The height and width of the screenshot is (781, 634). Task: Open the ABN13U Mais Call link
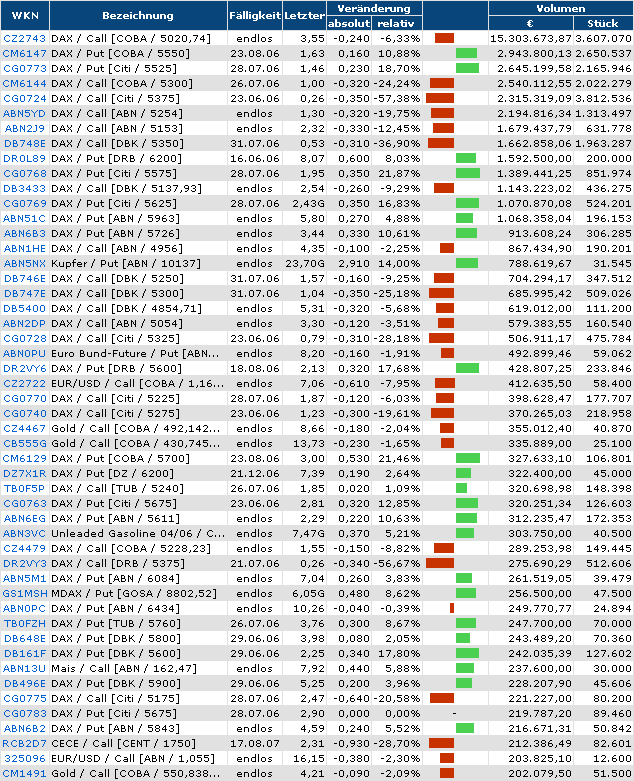tap(24, 668)
